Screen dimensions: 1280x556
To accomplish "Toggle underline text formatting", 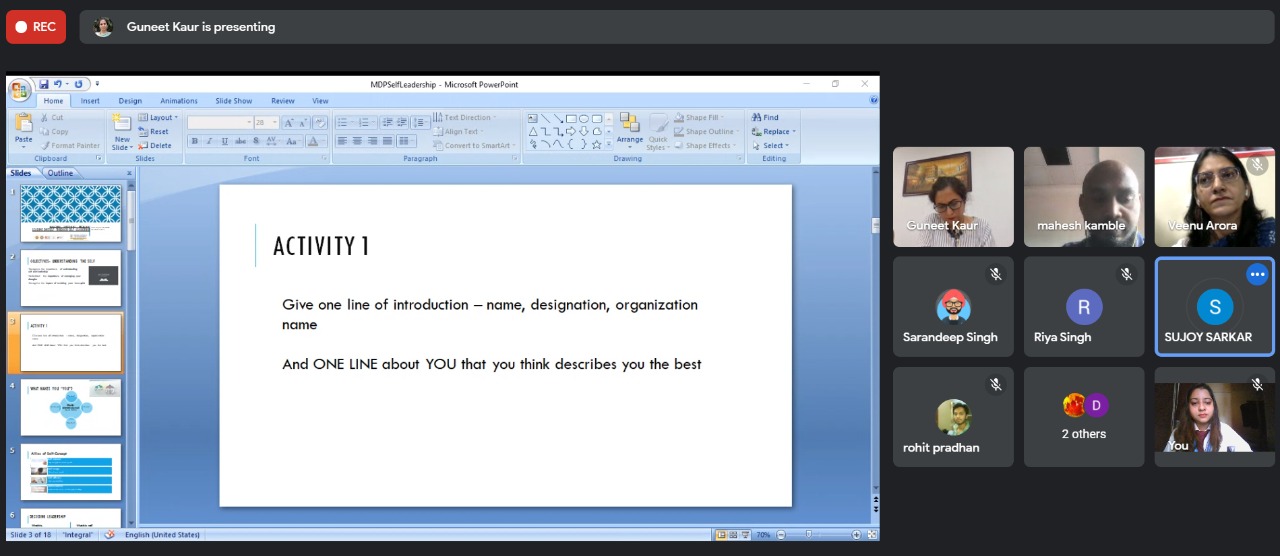I will (225, 142).
